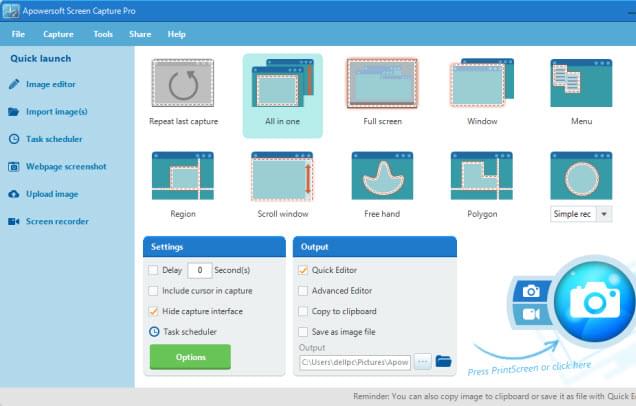Click the Settings panel header
The height and width of the screenshot is (406, 636).
(x=214, y=247)
